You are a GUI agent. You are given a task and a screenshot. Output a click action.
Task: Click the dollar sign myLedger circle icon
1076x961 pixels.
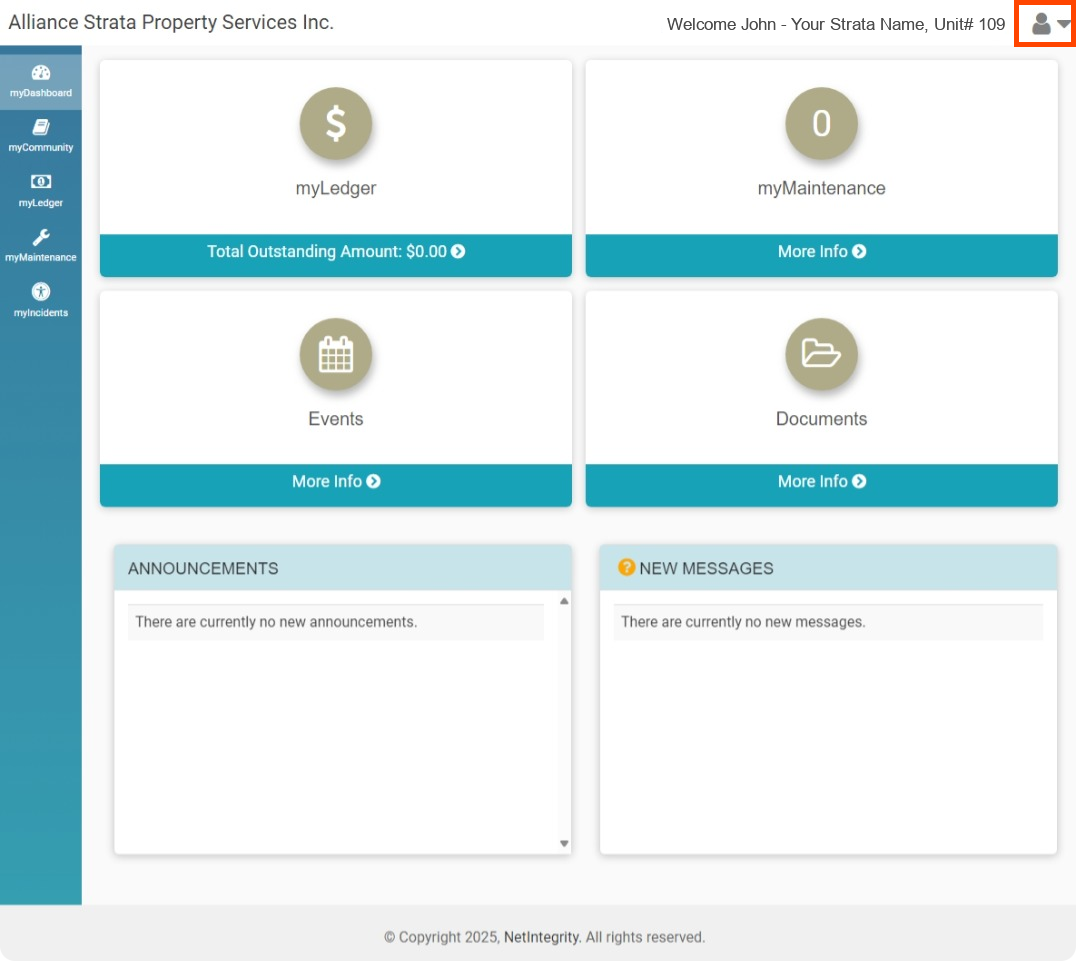click(336, 124)
